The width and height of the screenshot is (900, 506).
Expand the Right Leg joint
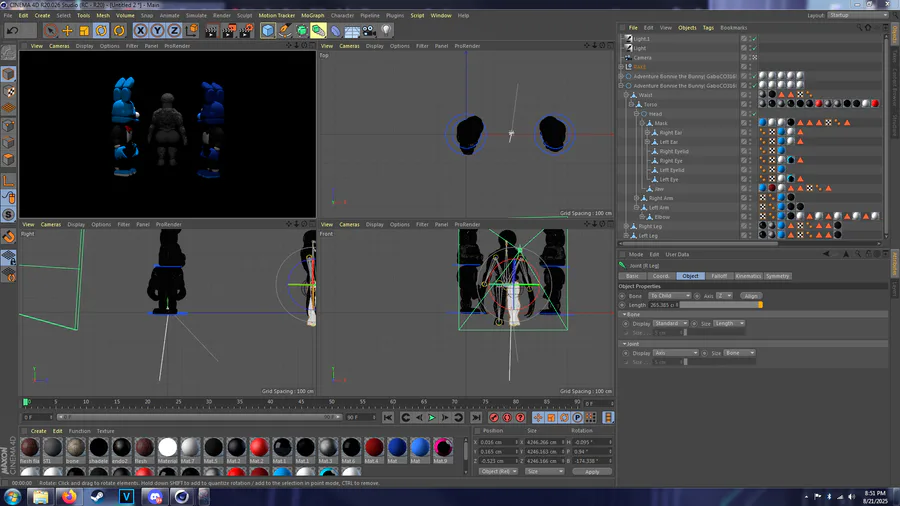[x=626, y=226]
